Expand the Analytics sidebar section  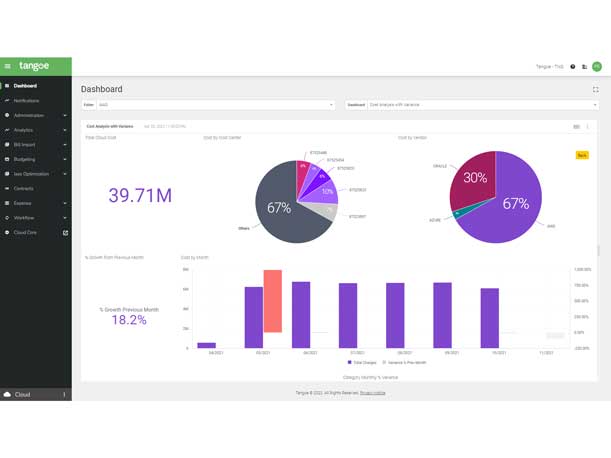pyautogui.click(x=36, y=130)
